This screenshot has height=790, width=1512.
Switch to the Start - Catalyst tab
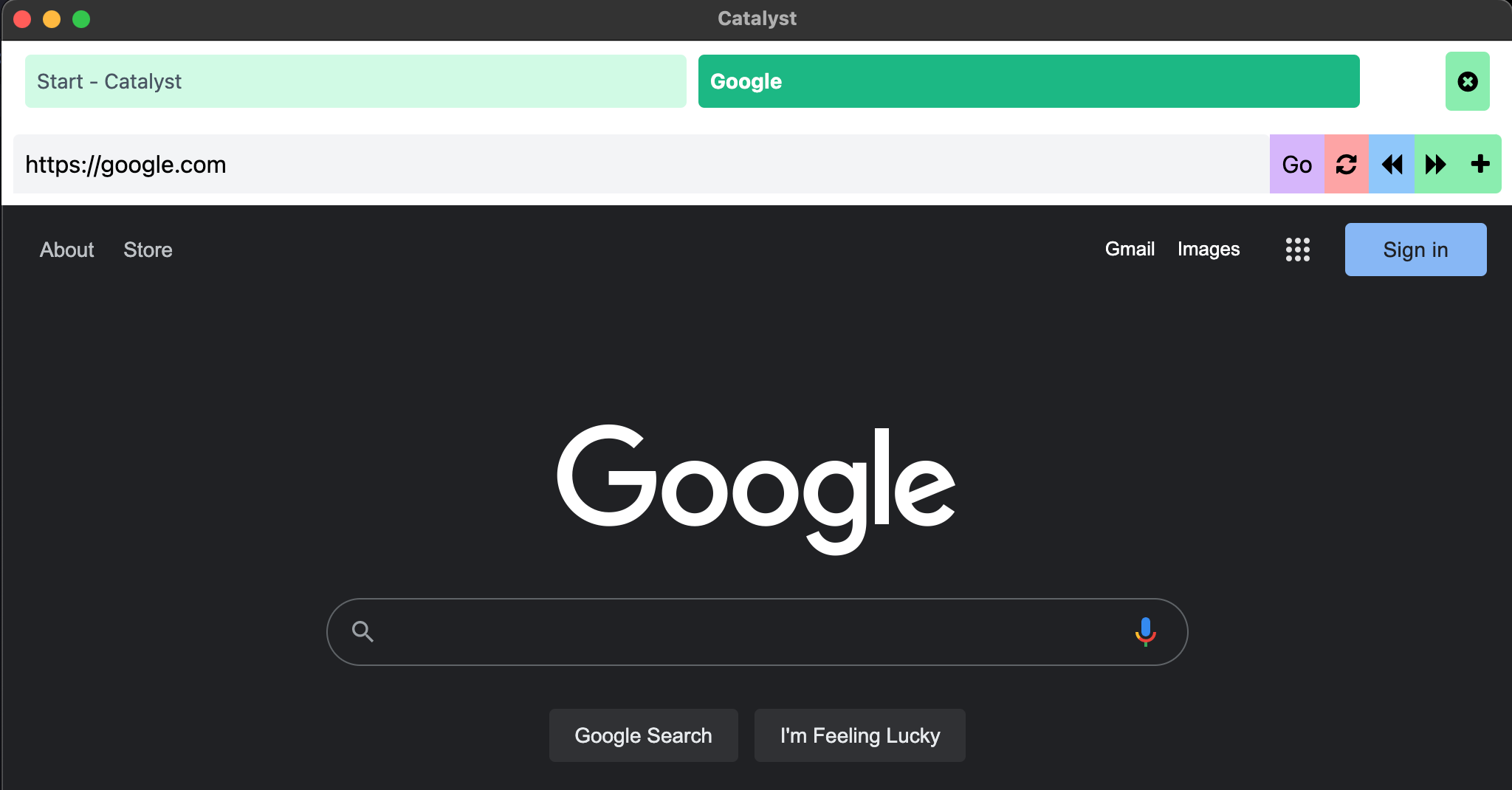pos(356,81)
